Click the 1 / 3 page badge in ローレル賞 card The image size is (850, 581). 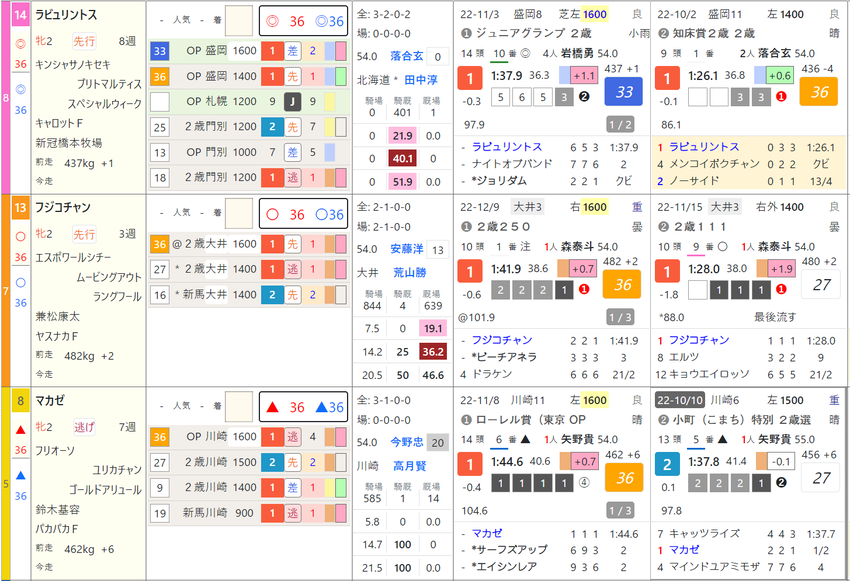click(620, 511)
